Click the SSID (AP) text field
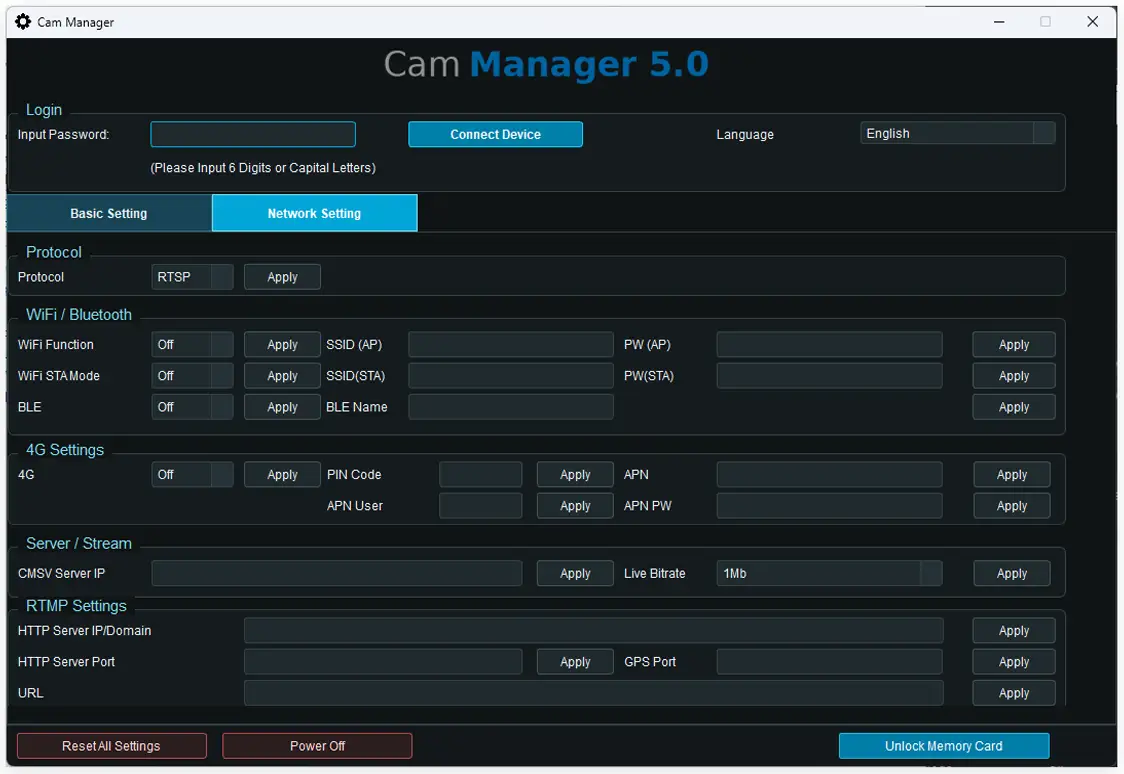This screenshot has width=1124, height=774. coord(511,345)
